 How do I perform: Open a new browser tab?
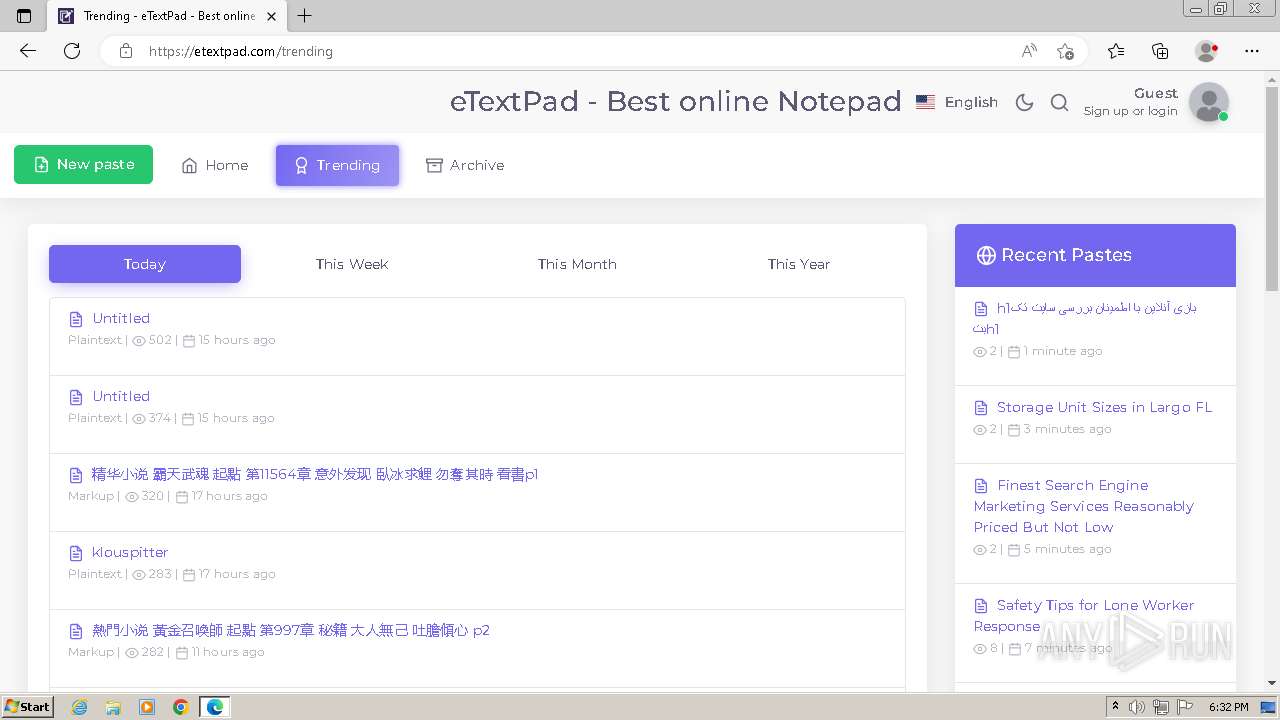tap(305, 15)
